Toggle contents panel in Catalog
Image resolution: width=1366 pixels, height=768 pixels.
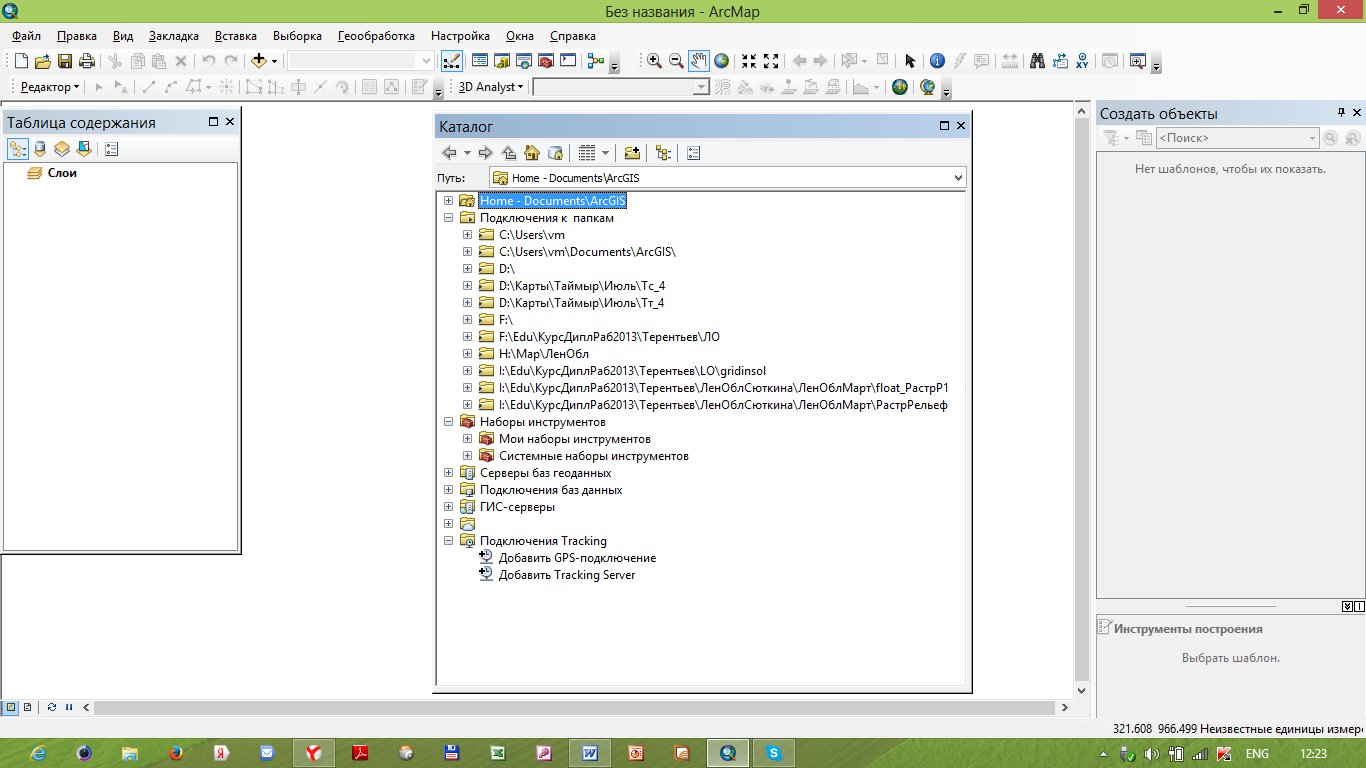coord(663,153)
